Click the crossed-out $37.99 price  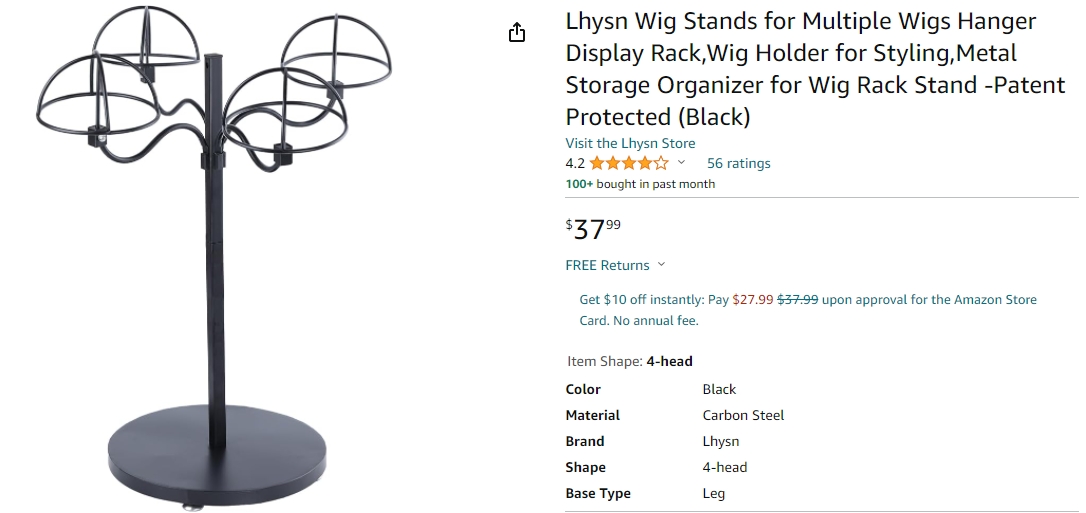(x=798, y=299)
